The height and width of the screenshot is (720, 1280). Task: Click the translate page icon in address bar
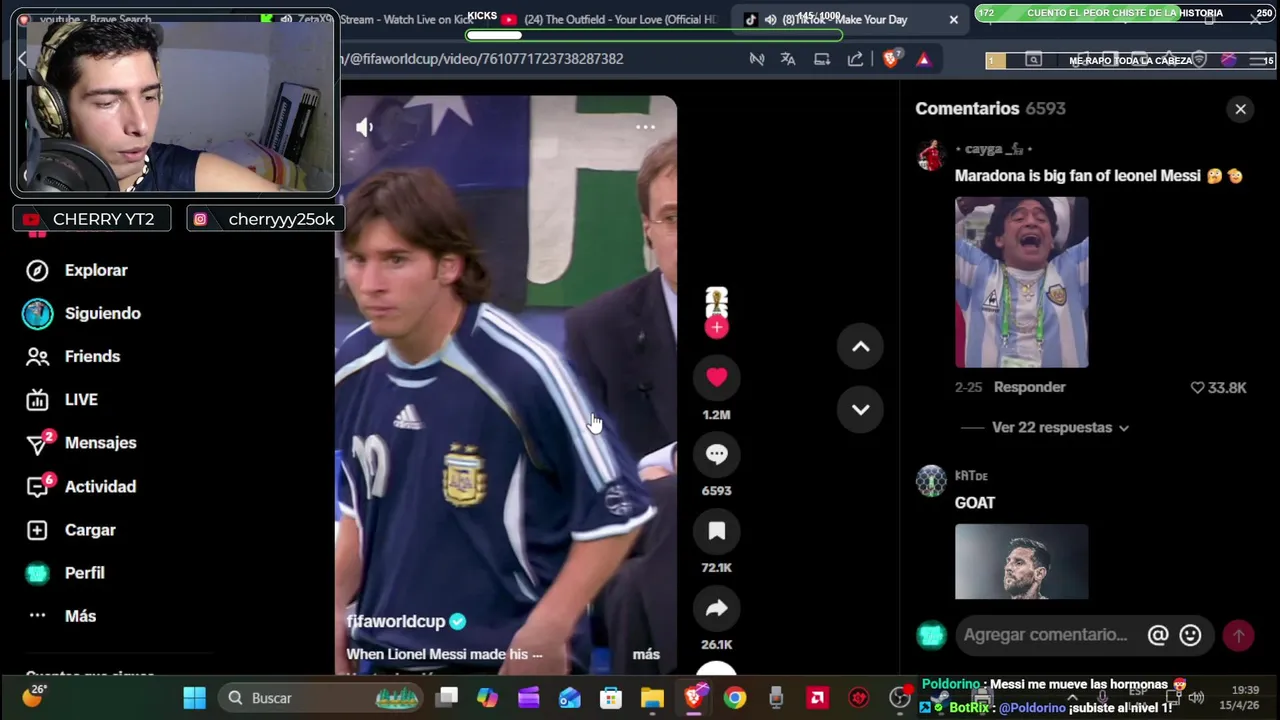click(x=788, y=59)
